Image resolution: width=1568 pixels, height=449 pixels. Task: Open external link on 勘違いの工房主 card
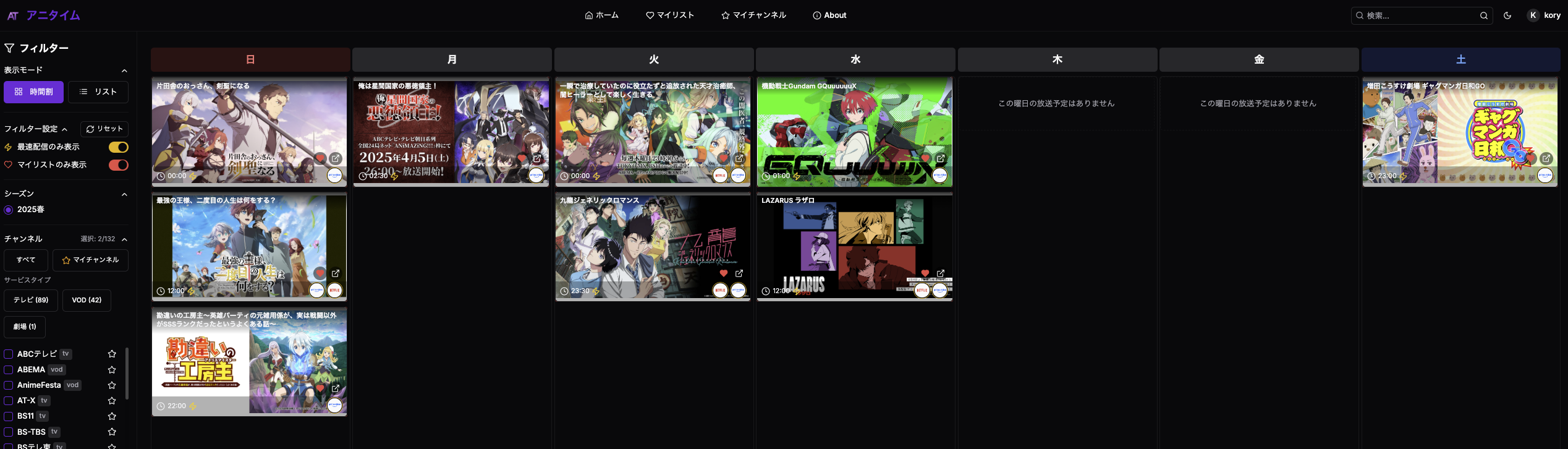click(x=336, y=388)
